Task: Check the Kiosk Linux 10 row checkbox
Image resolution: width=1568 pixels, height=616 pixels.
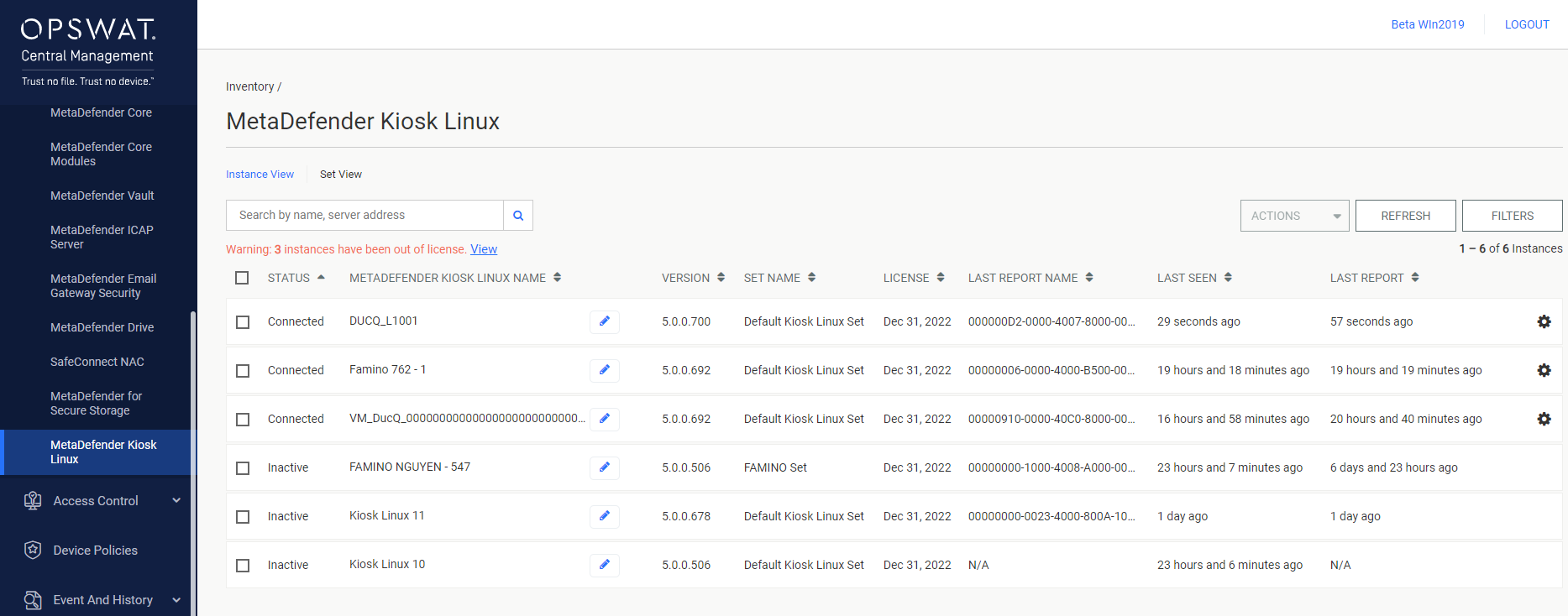Action: (x=243, y=566)
